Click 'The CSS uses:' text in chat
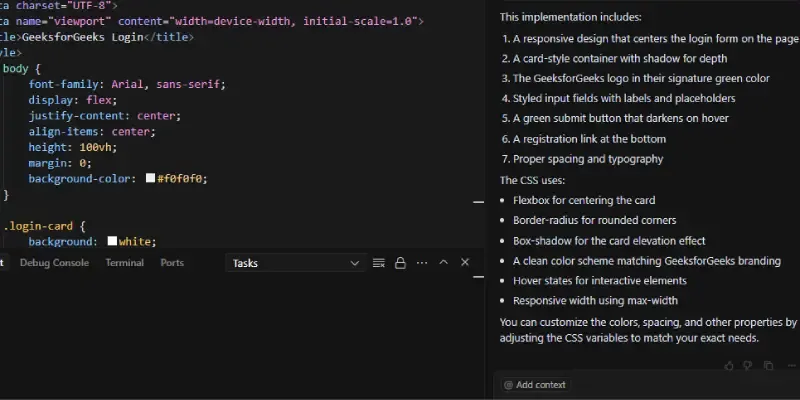This screenshot has height=400, width=800. tap(532, 180)
